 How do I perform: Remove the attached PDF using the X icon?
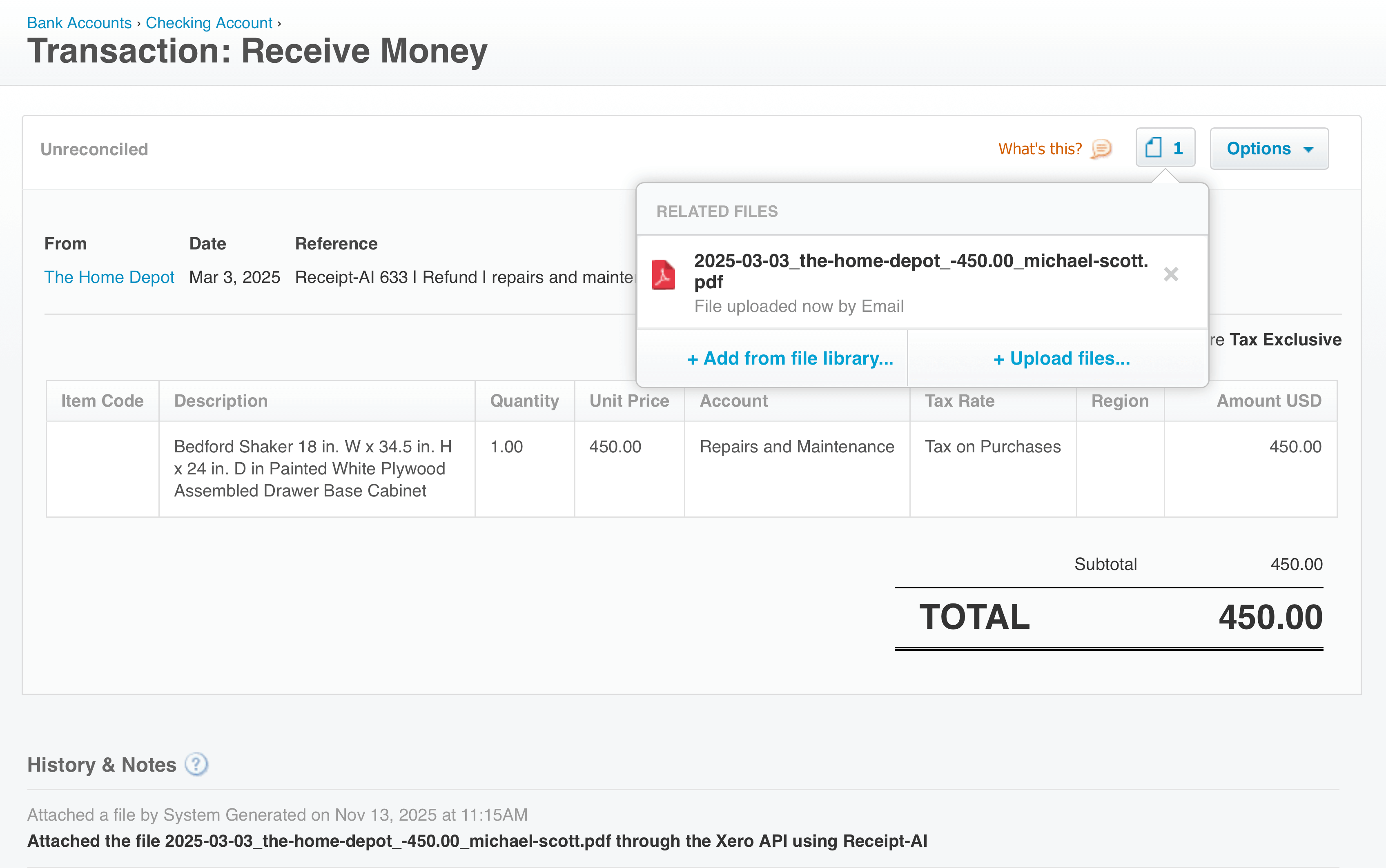tap(1171, 274)
